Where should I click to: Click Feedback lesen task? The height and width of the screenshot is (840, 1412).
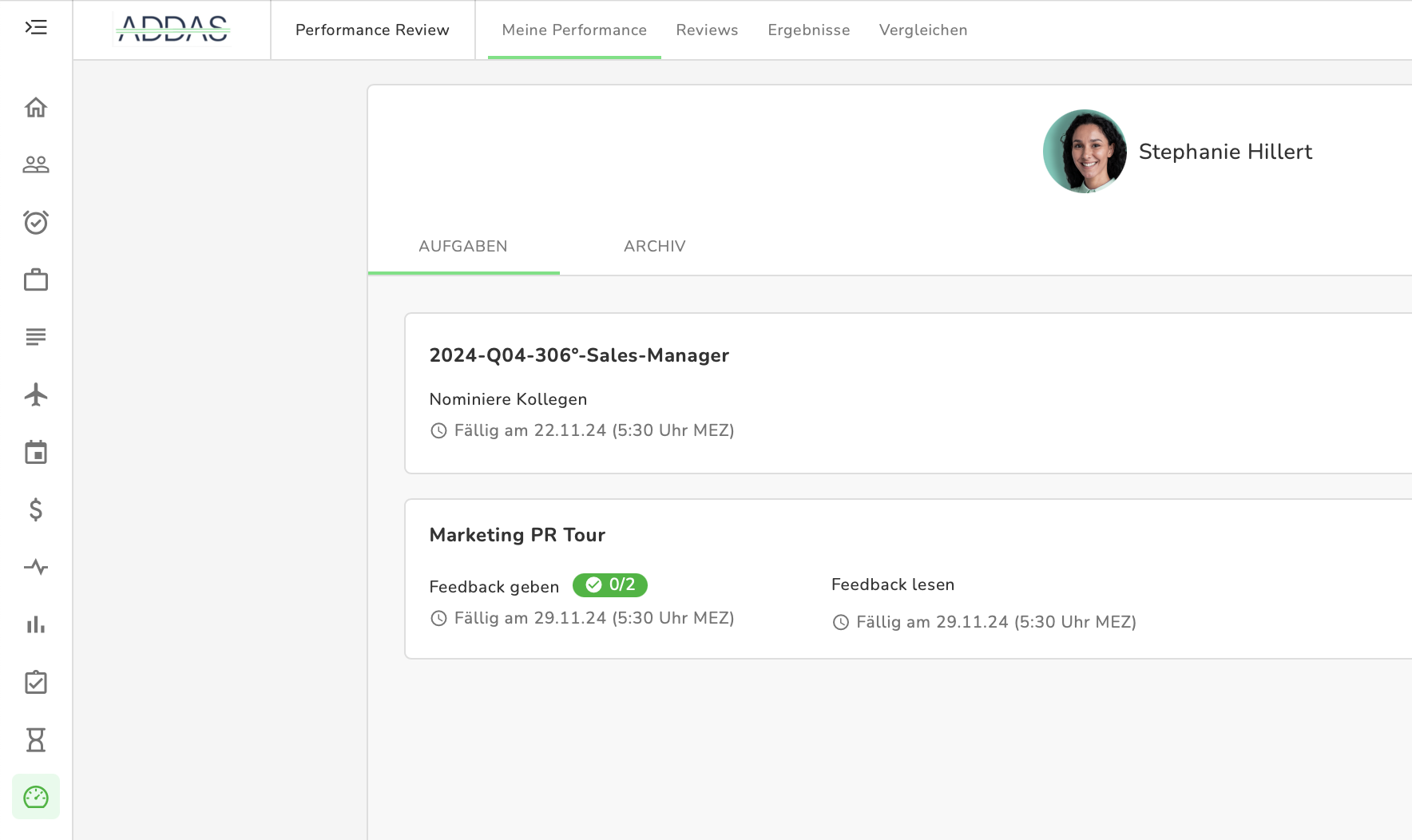pyautogui.click(x=893, y=584)
